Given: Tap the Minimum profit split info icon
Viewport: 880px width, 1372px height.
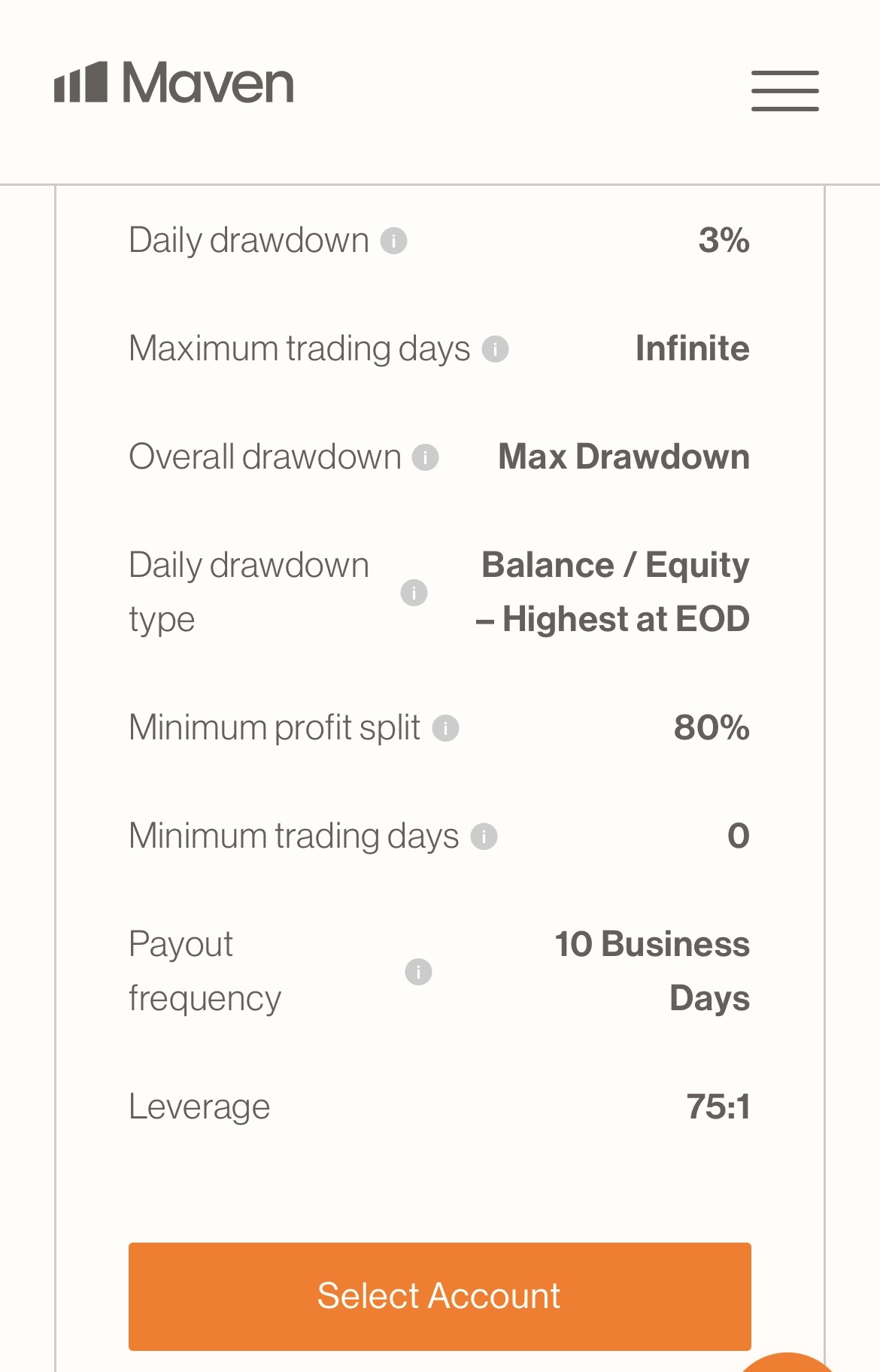Looking at the screenshot, I should pos(445,728).
